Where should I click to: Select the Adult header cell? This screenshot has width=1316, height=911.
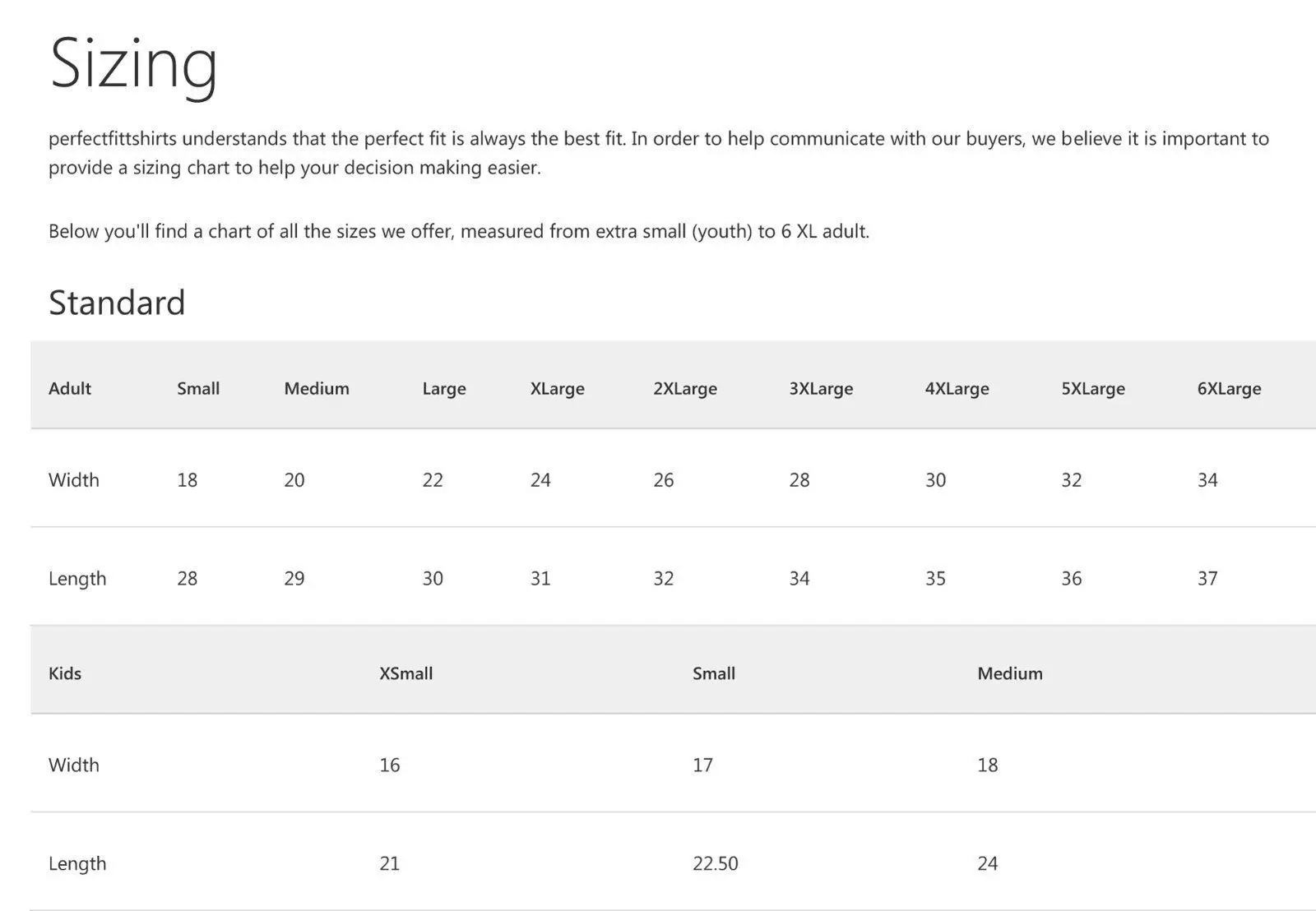click(x=70, y=388)
